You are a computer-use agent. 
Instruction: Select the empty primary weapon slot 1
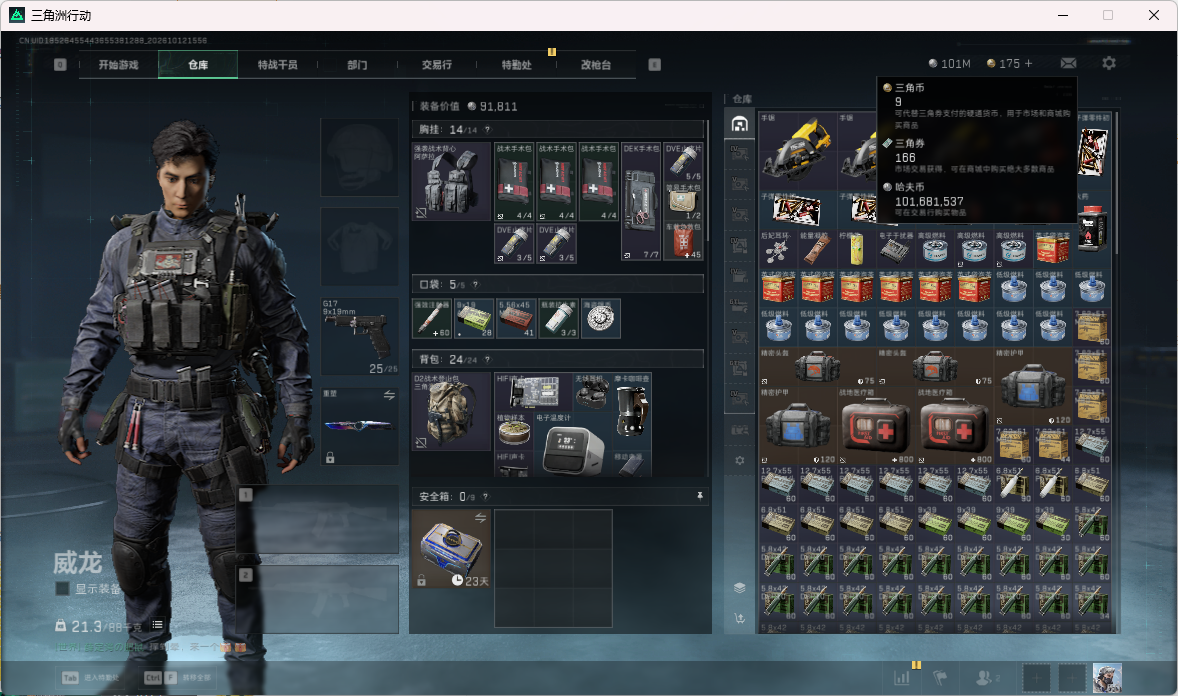point(318,520)
